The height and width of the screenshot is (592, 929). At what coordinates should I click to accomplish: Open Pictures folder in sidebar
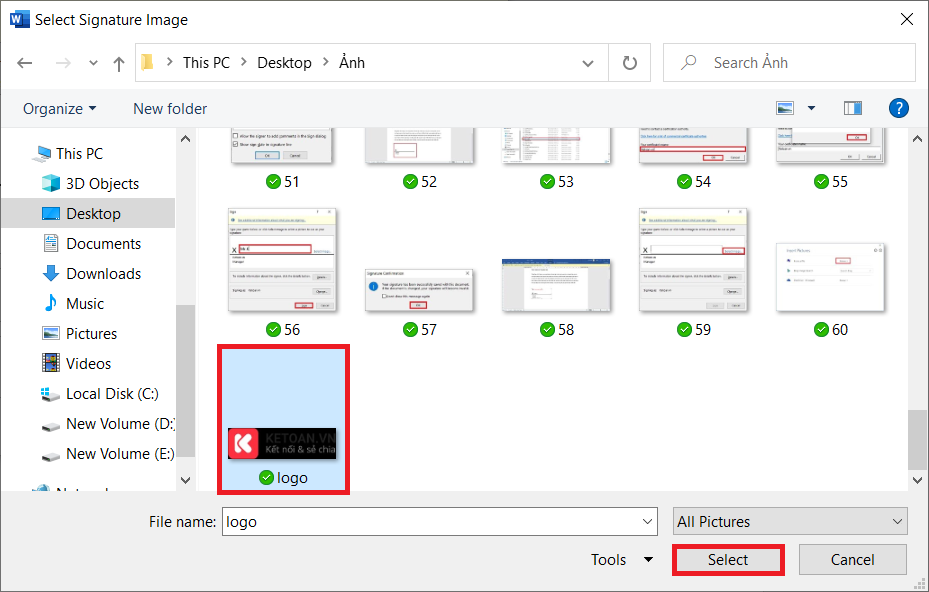point(91,334)
